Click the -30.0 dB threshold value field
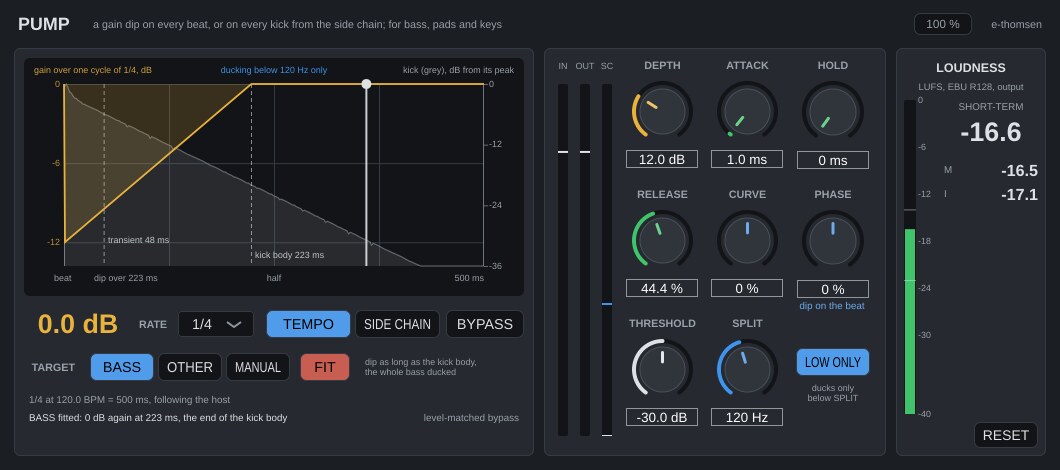Viewport: 1060px width, 470px height. (662, 417)
